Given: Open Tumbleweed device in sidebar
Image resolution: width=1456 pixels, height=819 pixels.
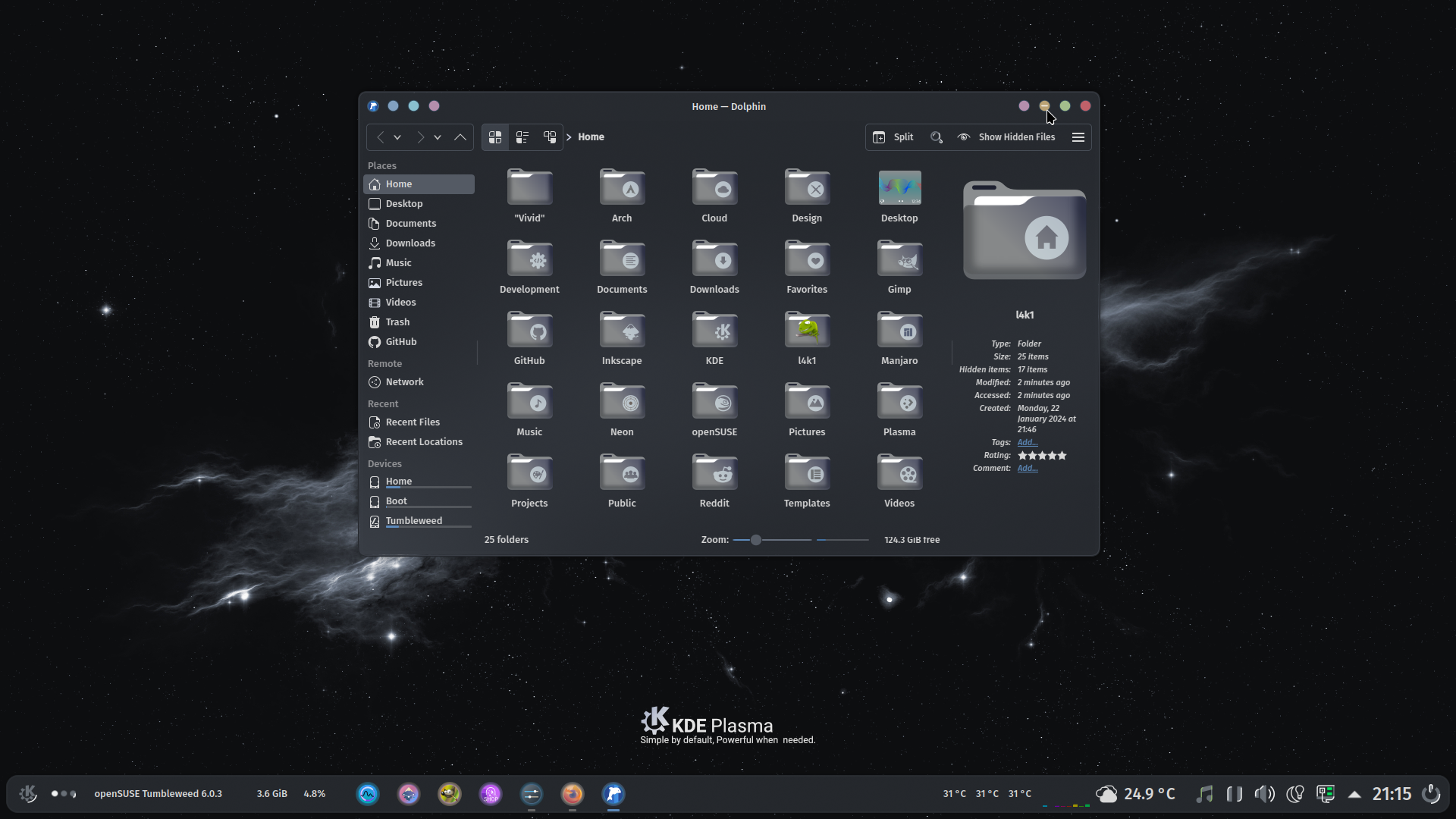Looking at the screenshot, I should coord(419,522).
